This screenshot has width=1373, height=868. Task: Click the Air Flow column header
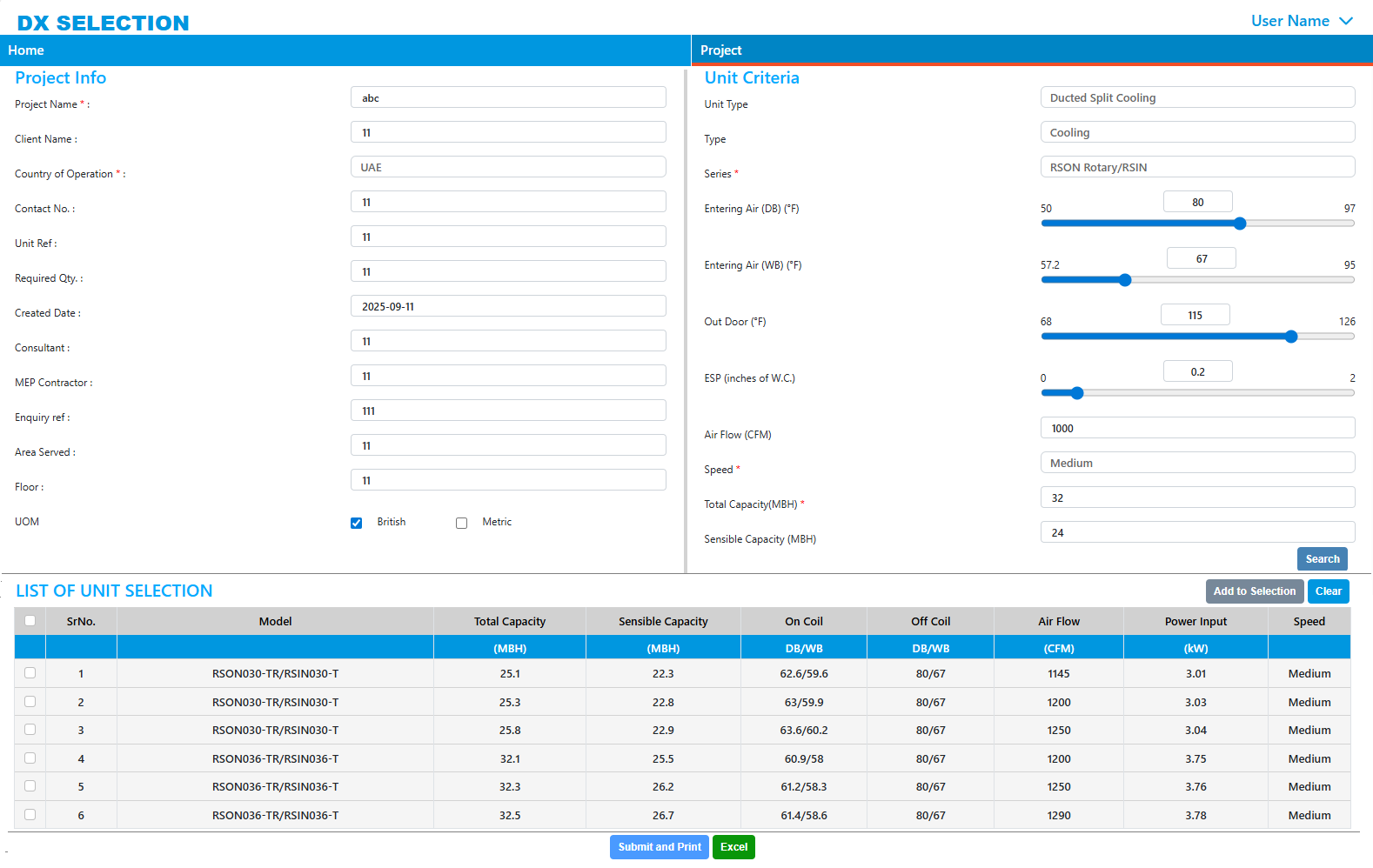[1059, 621]
